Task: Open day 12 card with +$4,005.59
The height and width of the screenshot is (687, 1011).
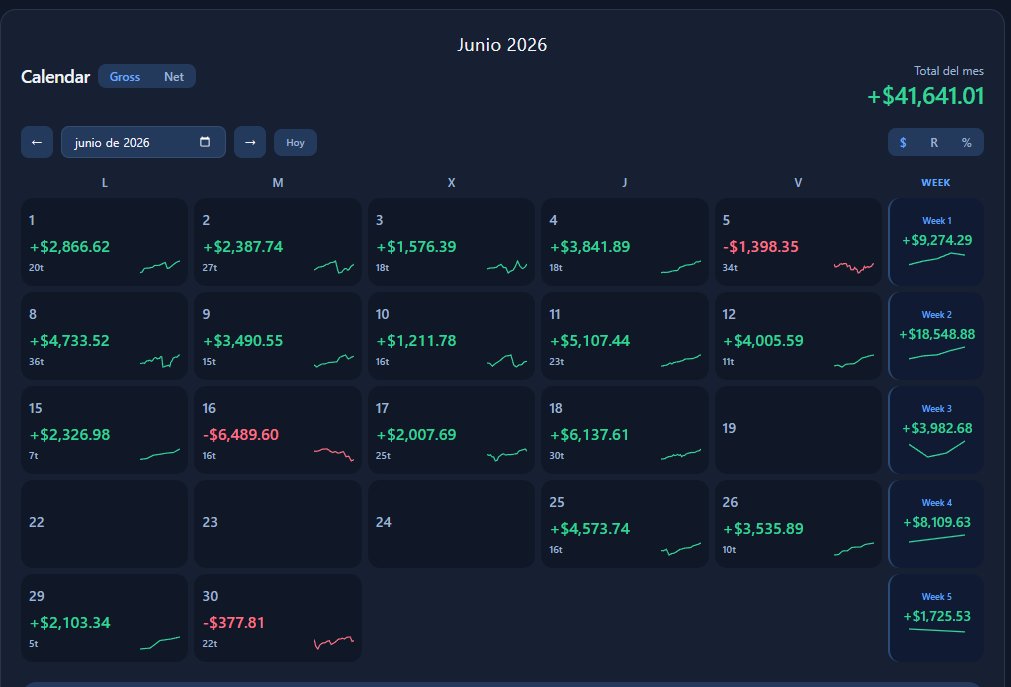Action: 798,336
